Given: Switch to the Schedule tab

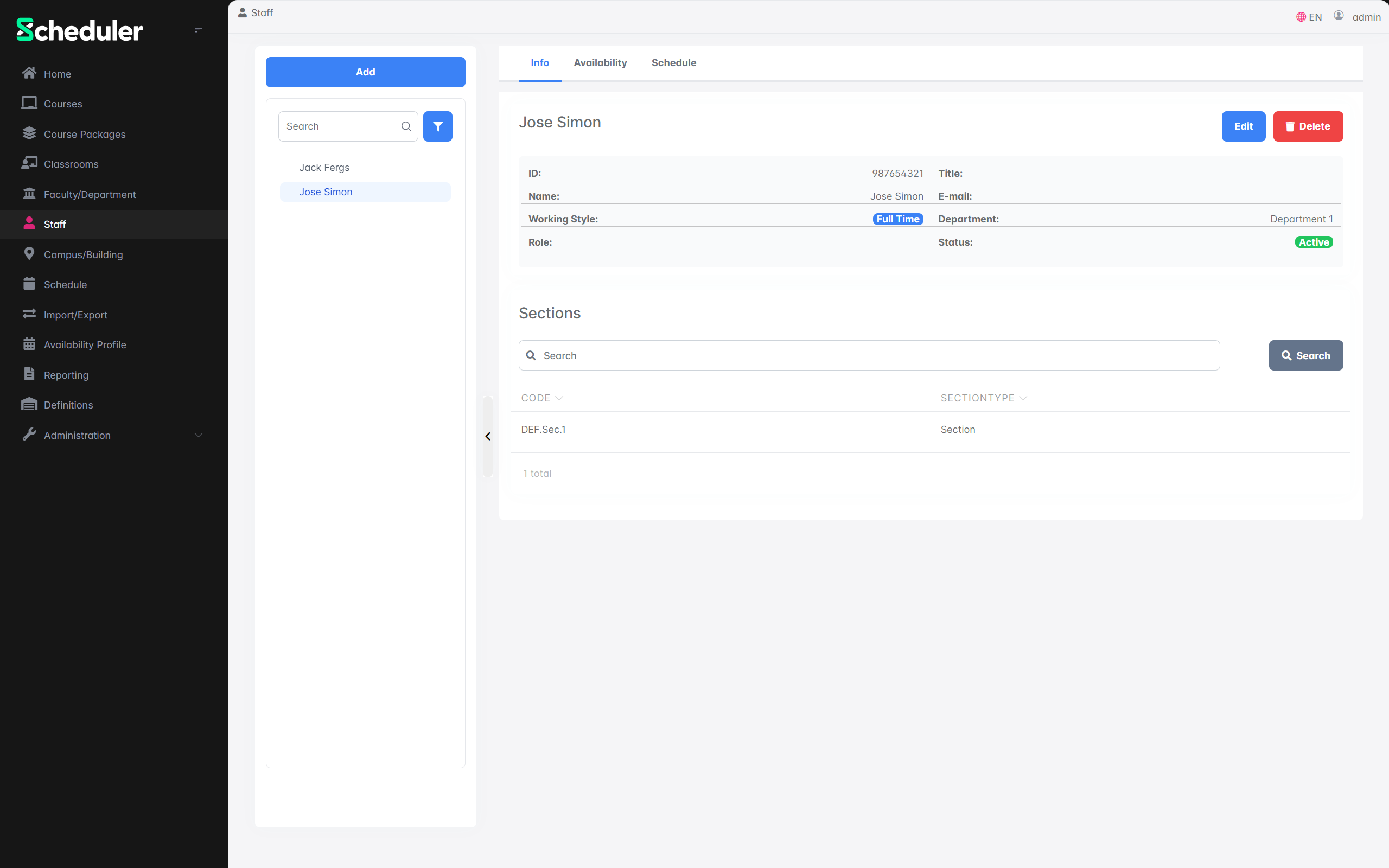Looking at the screenshot, I should click(x=673, y=62).
